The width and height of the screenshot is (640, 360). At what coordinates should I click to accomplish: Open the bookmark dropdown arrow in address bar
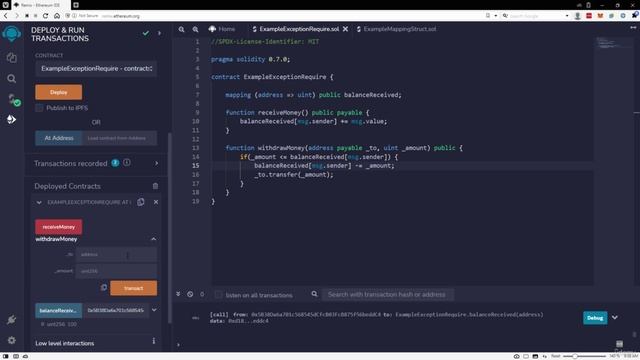tap(496, 16)
